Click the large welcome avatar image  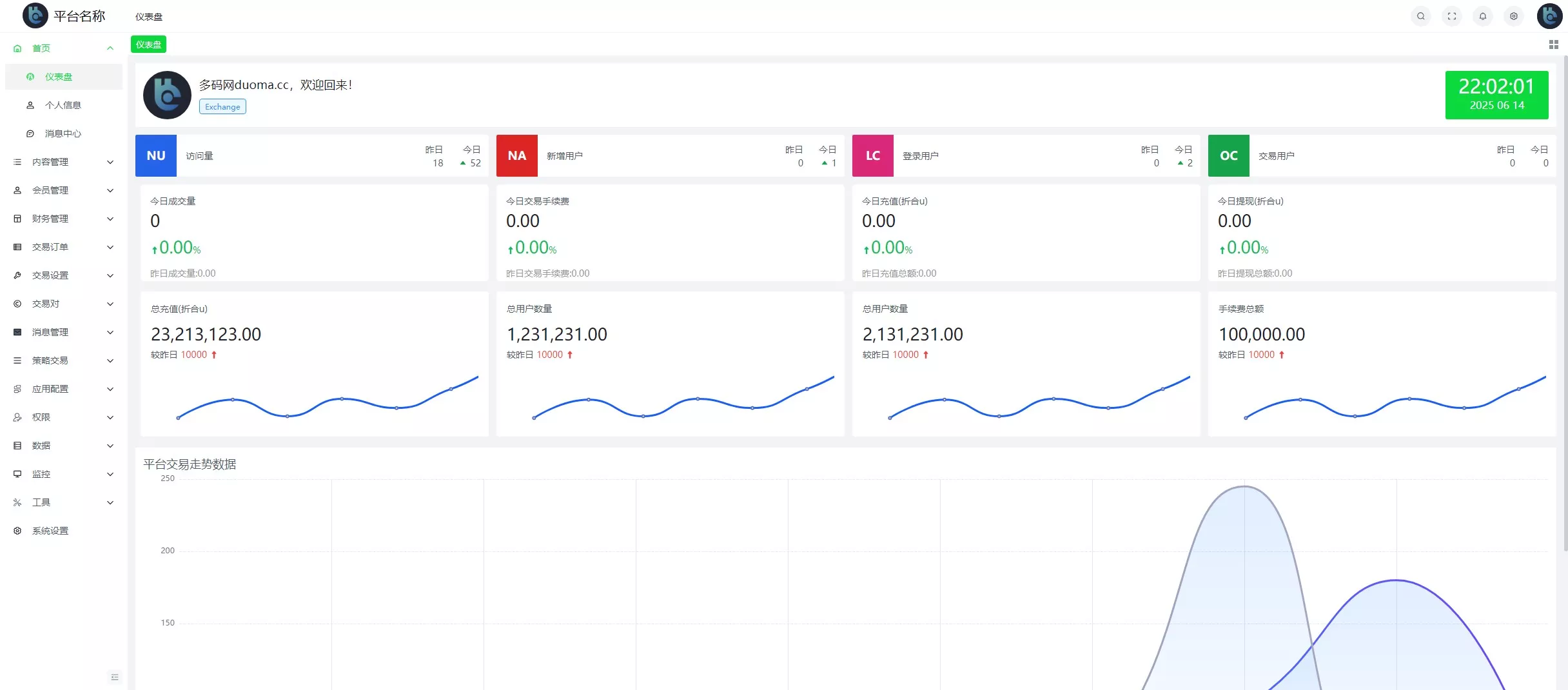167,95
